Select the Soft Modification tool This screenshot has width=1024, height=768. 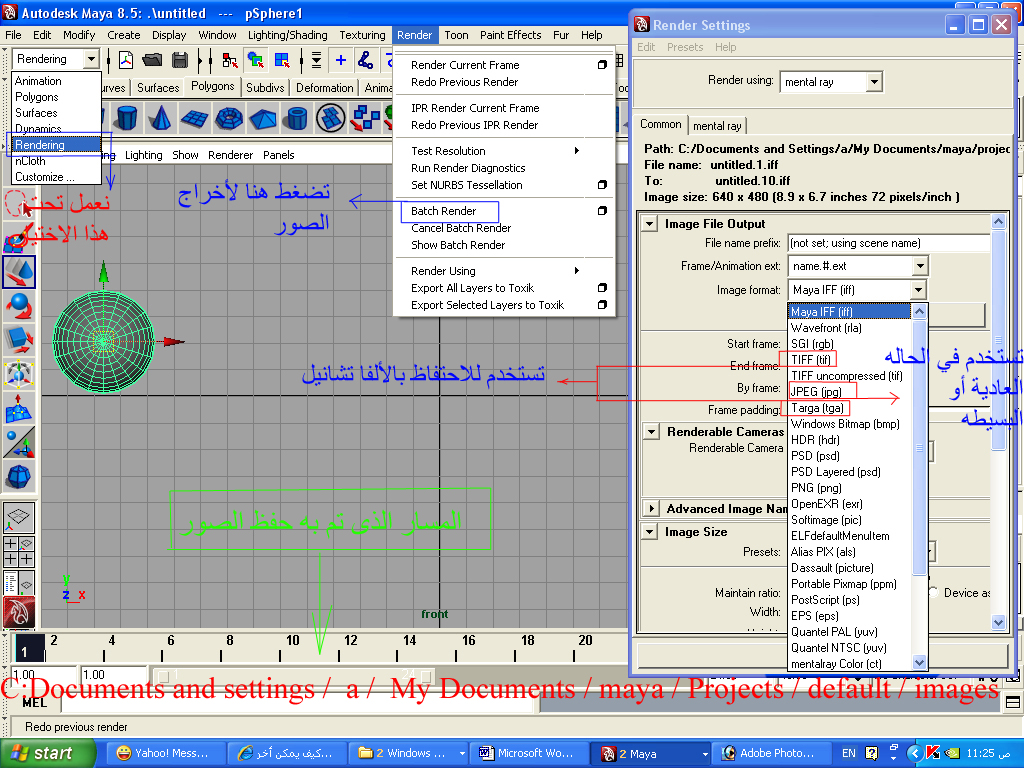tap(19, 408)
